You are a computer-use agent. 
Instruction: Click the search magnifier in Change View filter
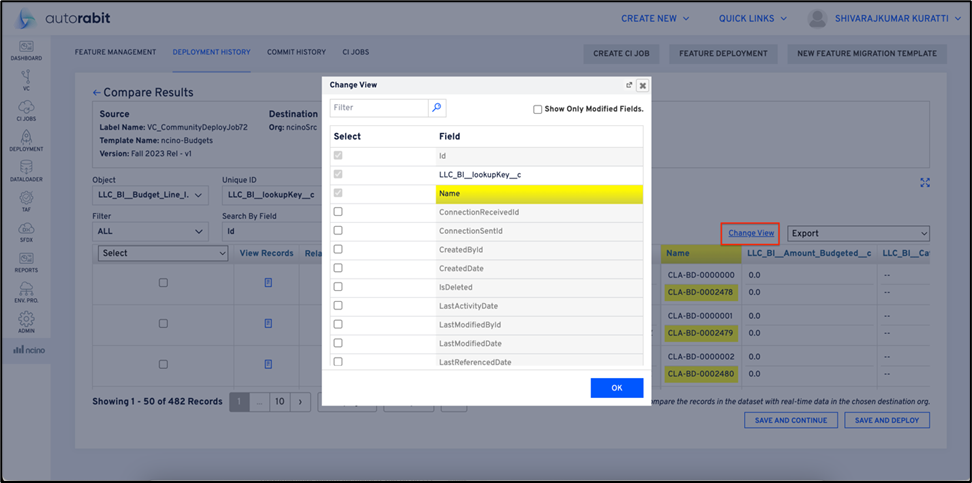(436, 107)
